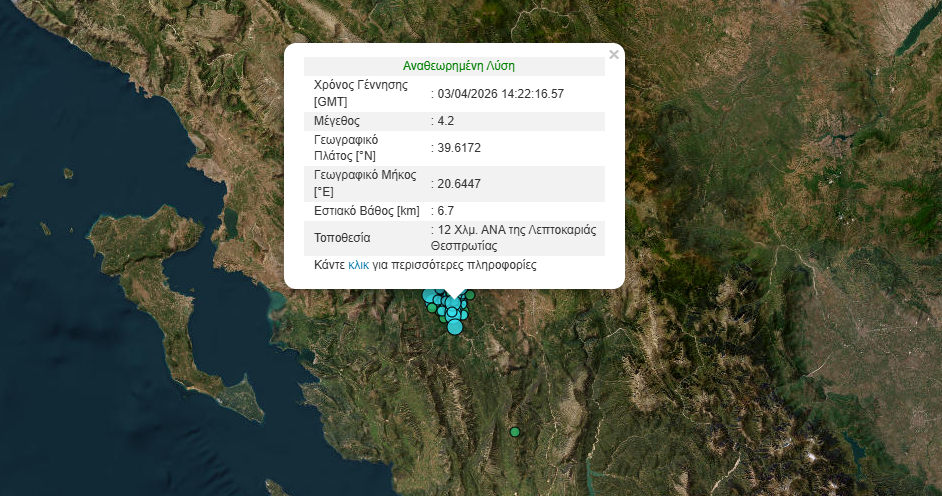Image resolution: width=942 pixels, height=496 pixels.
Task: Click the Εστιακό Βάθος [km] label
Action: point(366,211)
